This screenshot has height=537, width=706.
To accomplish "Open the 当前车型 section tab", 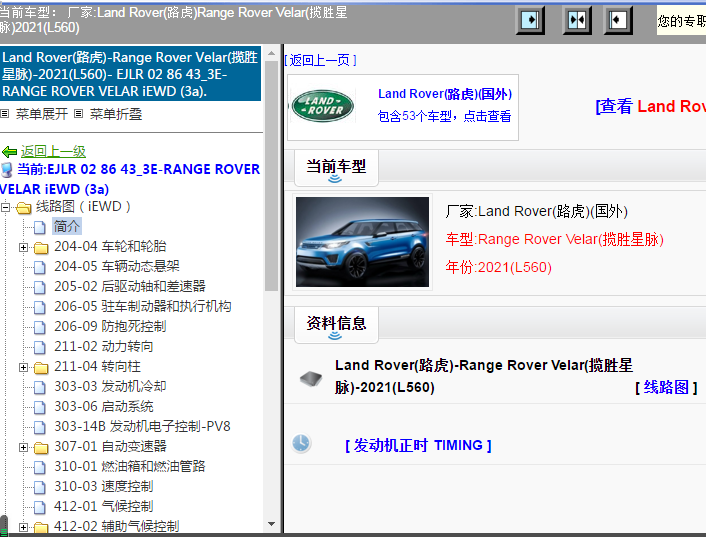I will (336, 168).
